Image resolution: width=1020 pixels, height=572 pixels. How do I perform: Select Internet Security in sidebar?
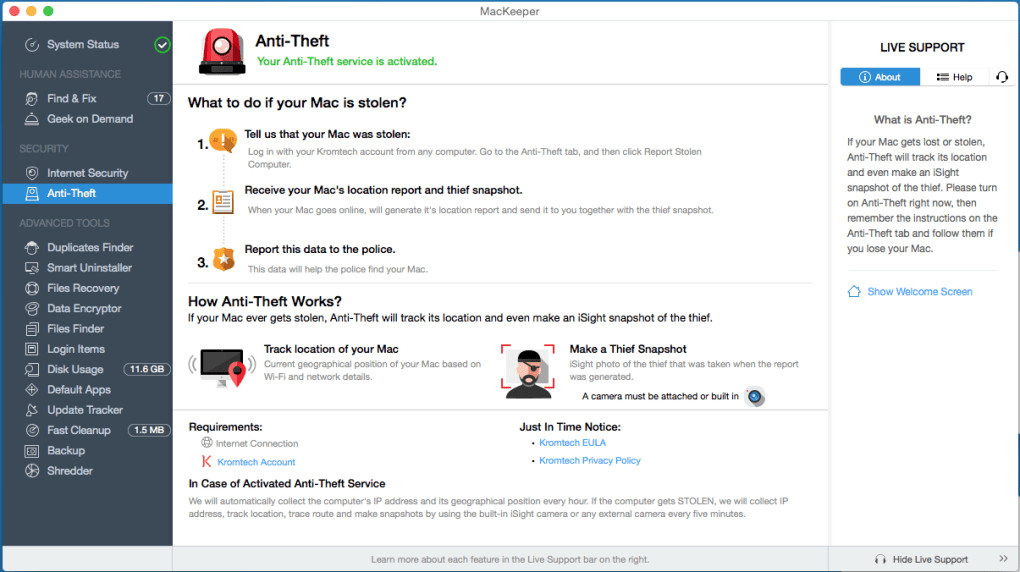pos(87,173)
